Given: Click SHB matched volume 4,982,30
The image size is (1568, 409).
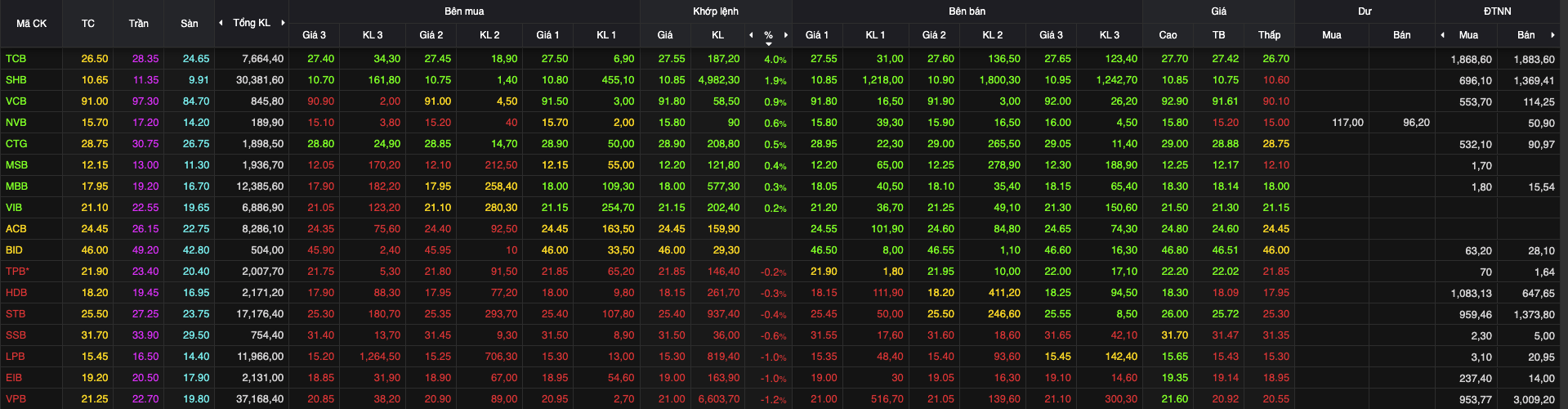Looking at the screenshot, I should coord(719,80).
